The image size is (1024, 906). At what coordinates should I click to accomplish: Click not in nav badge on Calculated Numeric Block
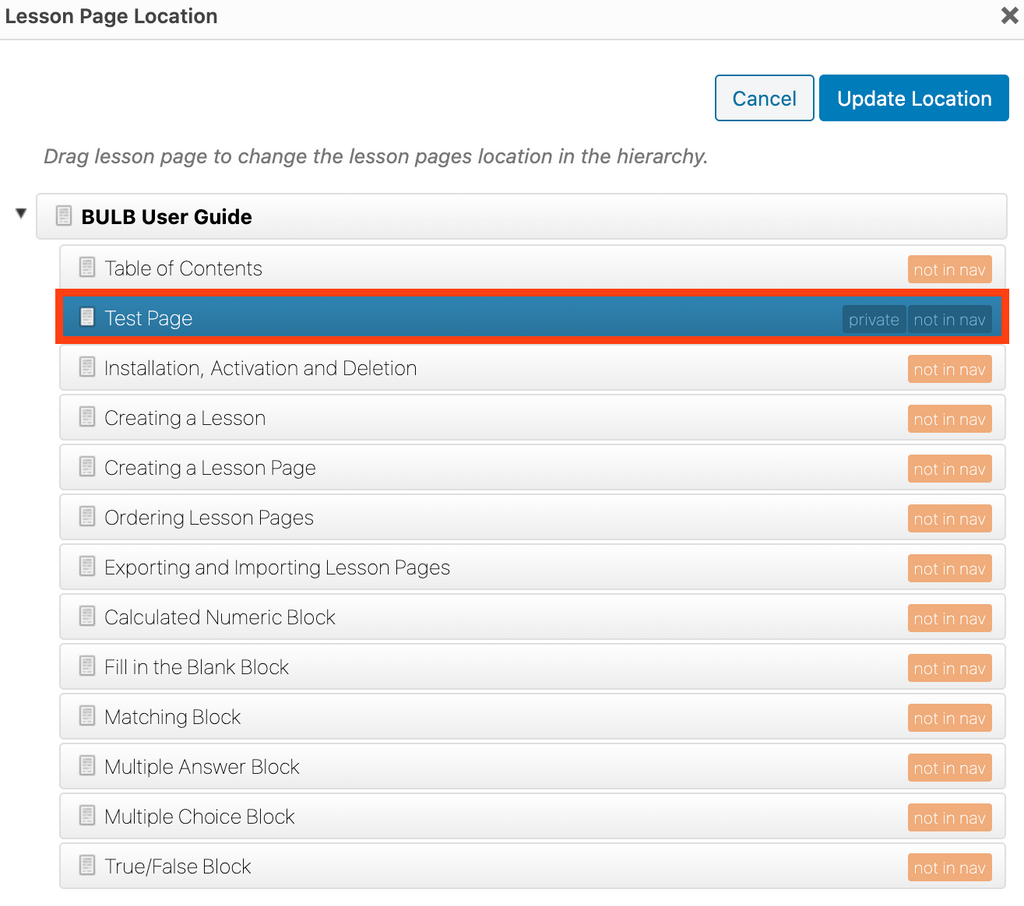pos(950,618)
